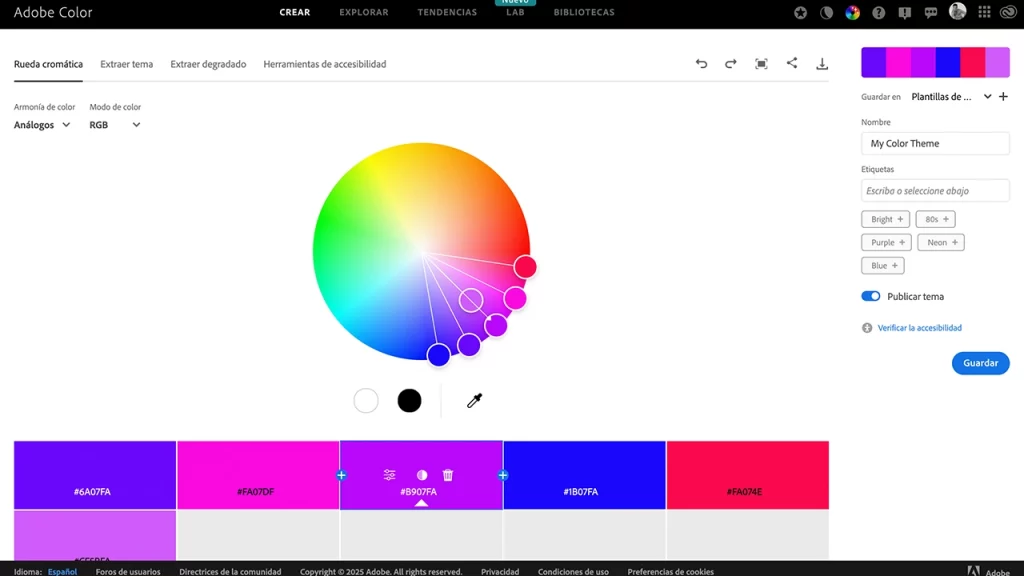This screenshot has height=576, width=1024.
Task: Select the #FA074E red color swatch
Action: pos(747,474)
